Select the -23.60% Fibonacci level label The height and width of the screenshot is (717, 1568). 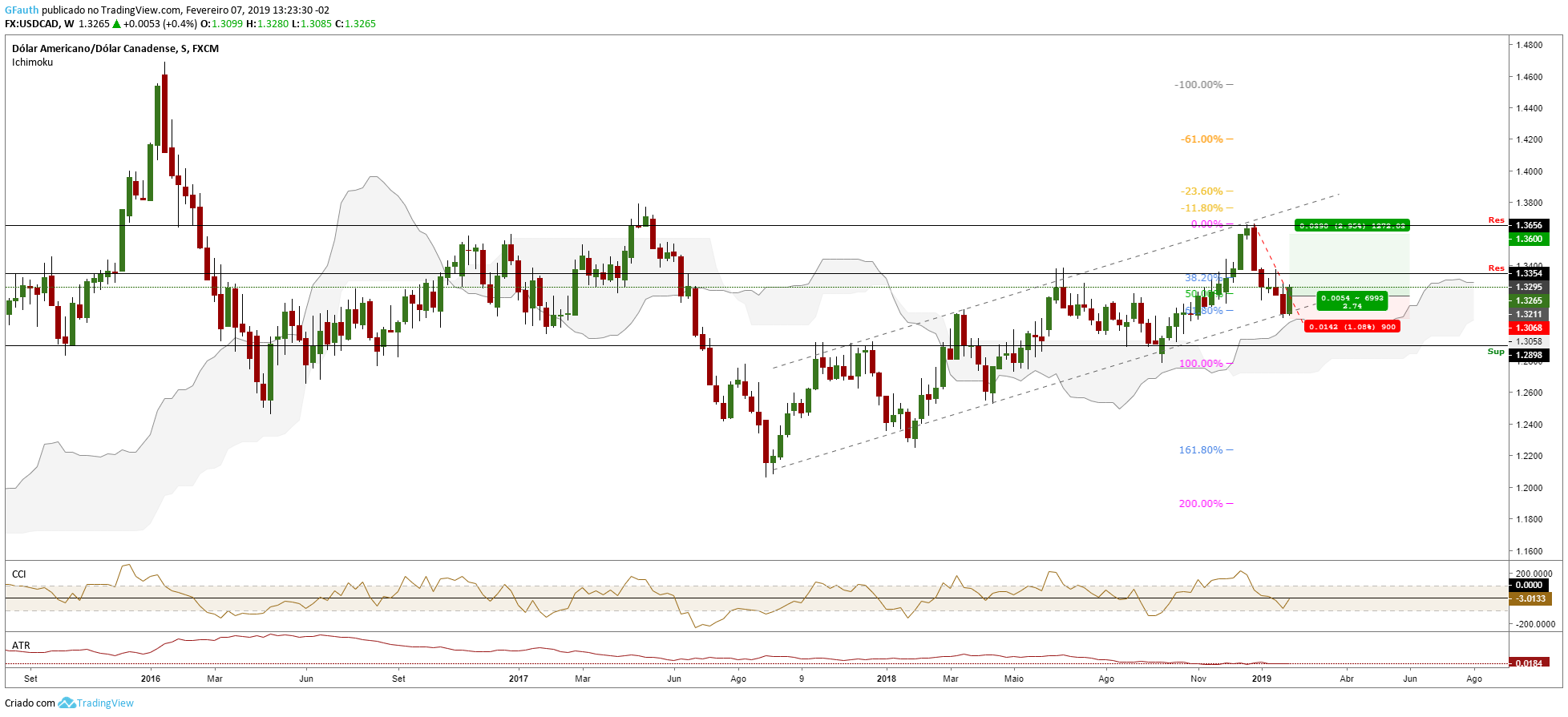[x=1202, y=191]
